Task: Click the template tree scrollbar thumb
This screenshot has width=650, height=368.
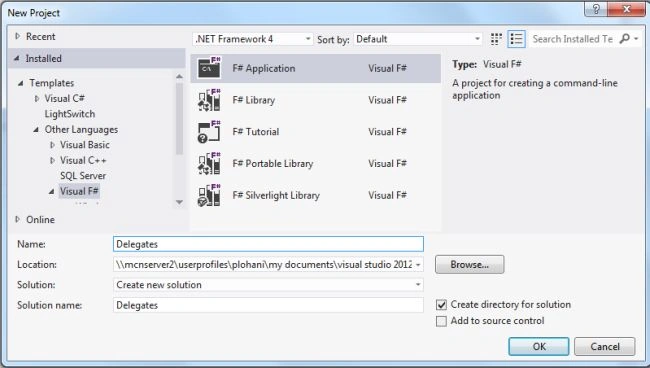Action: click(179, 119)
